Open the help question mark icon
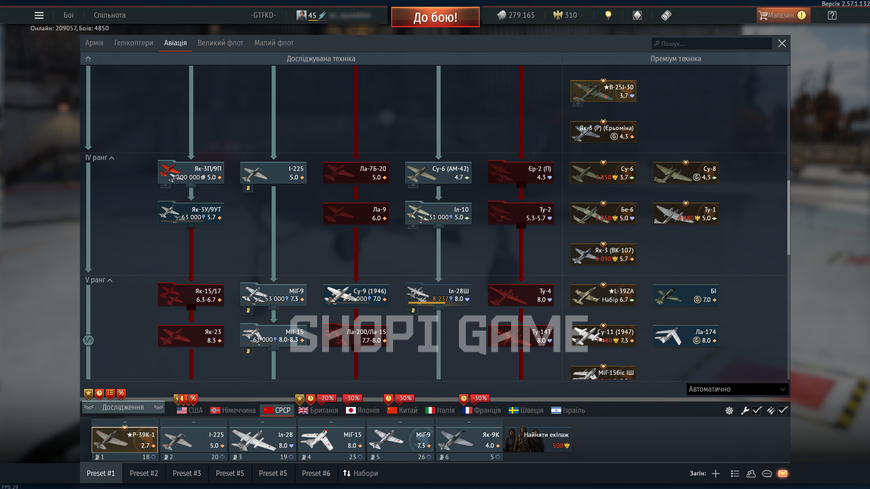 tap(832, 16)
